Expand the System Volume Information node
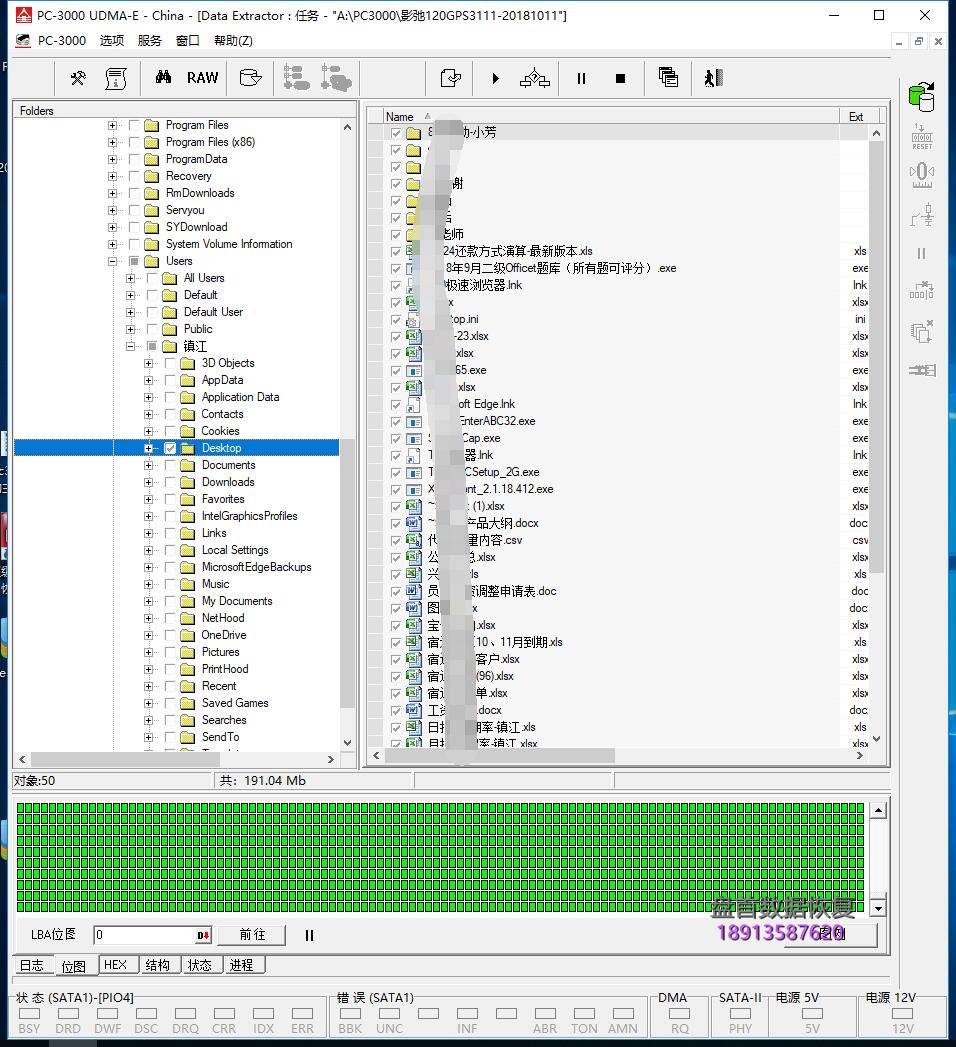Viewport: 956px width, 1047px height. point(112,244)
